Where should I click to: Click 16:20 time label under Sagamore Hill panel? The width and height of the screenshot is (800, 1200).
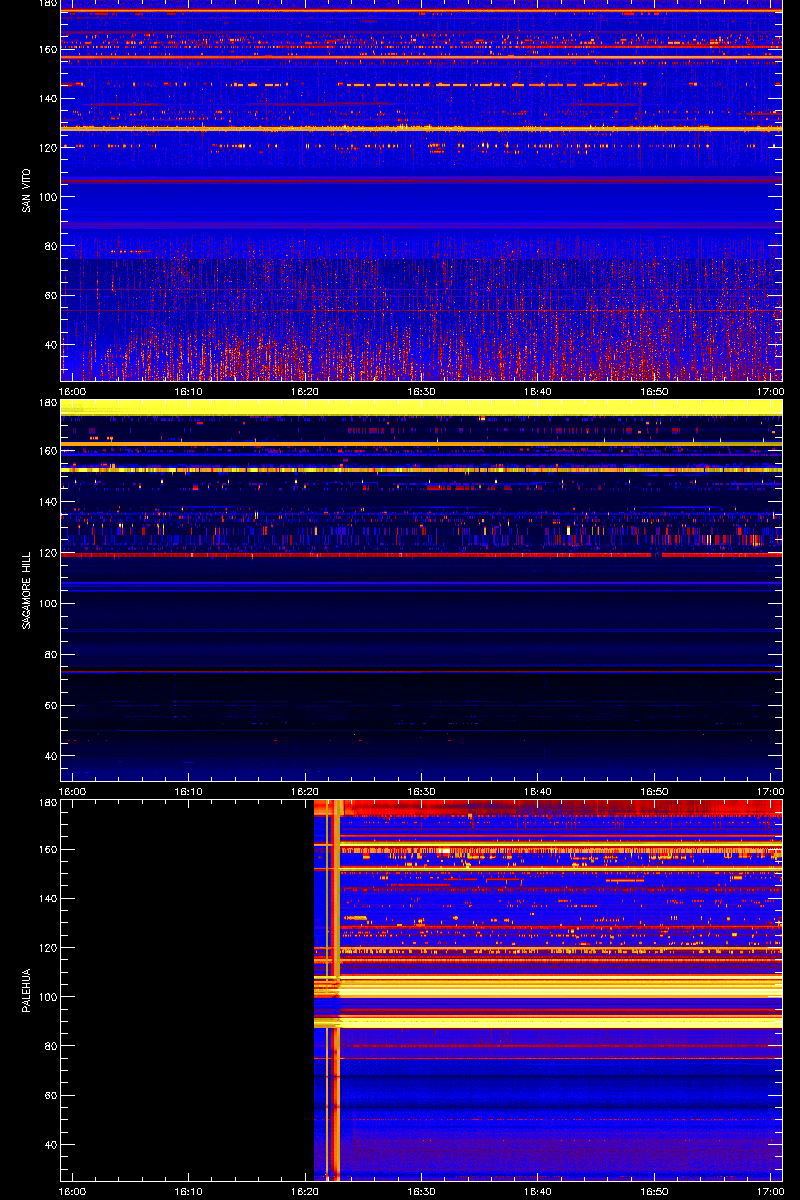(305, 792)
